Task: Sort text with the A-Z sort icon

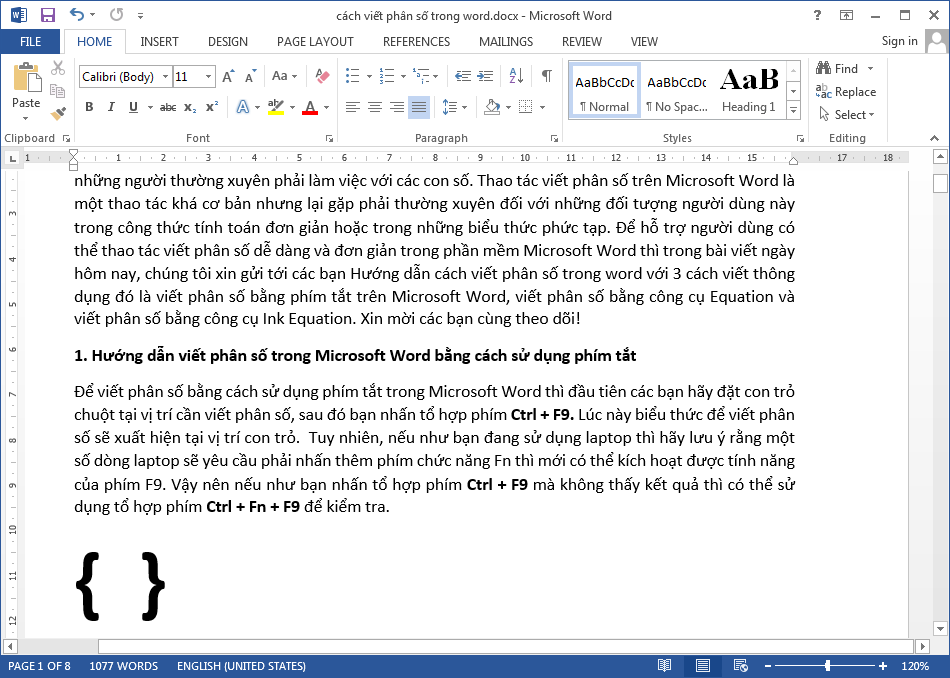Action: [x=516, y=76]
